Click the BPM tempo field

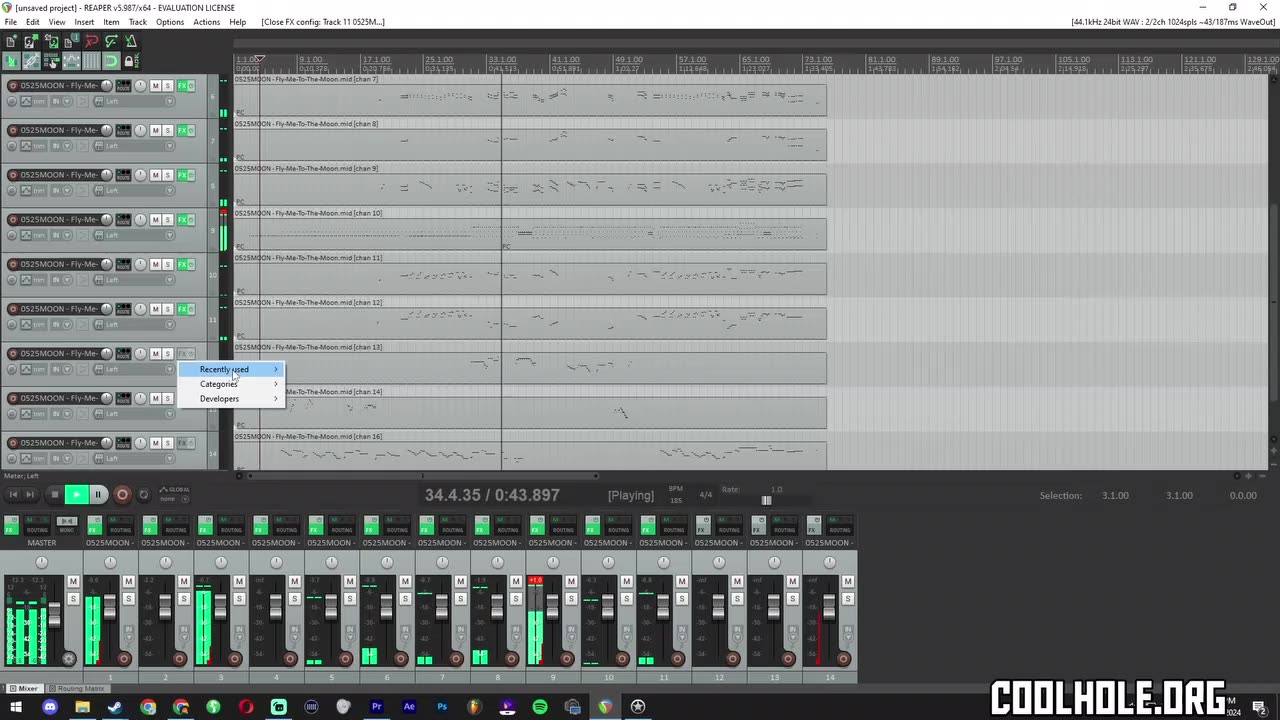[x=676, y=495]
